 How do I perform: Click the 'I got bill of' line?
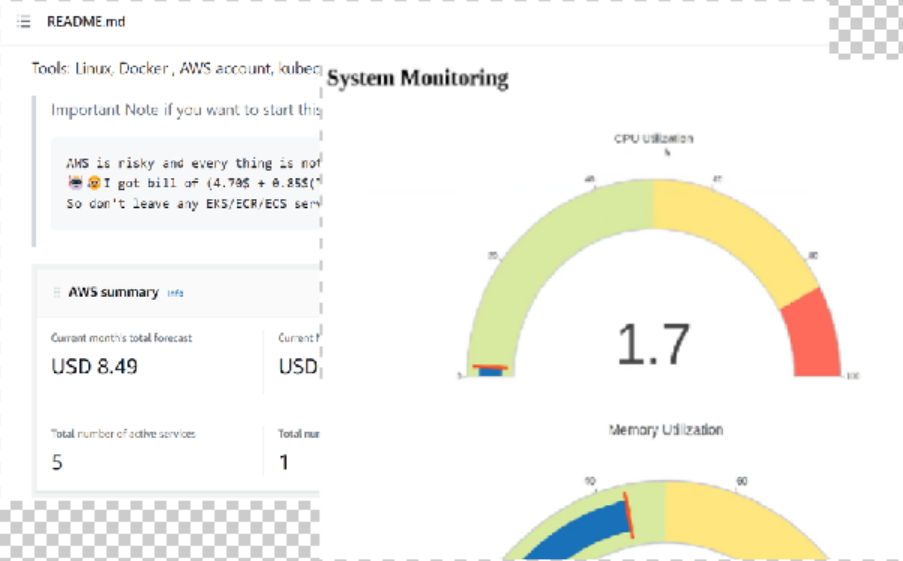(193, 183)
